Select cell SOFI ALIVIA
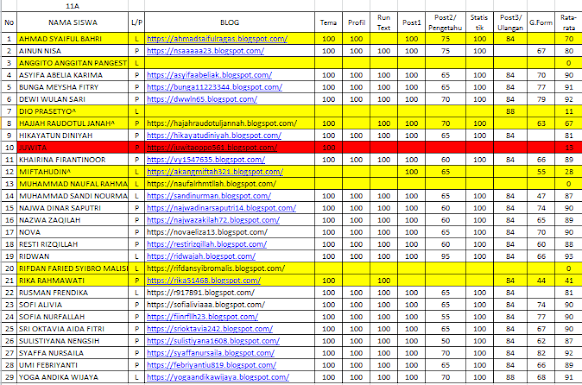This screenshot has width=582, height=385. [73, 305]
